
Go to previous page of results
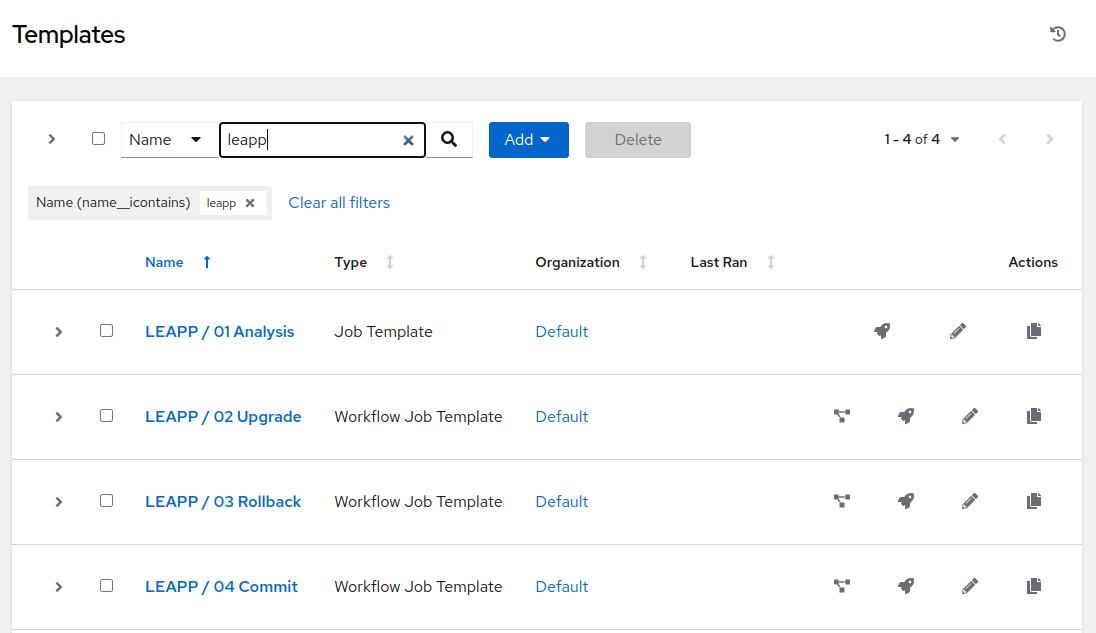pyautogui.click(x=1002, y=140)
